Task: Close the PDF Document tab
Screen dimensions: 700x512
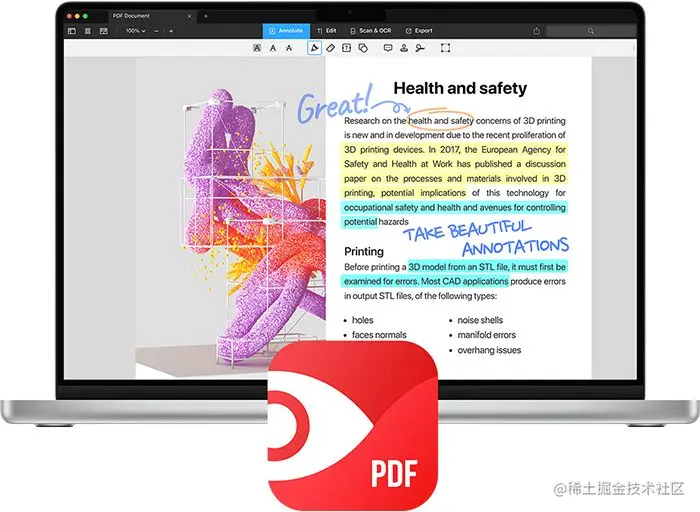Action: pos(189,16)
